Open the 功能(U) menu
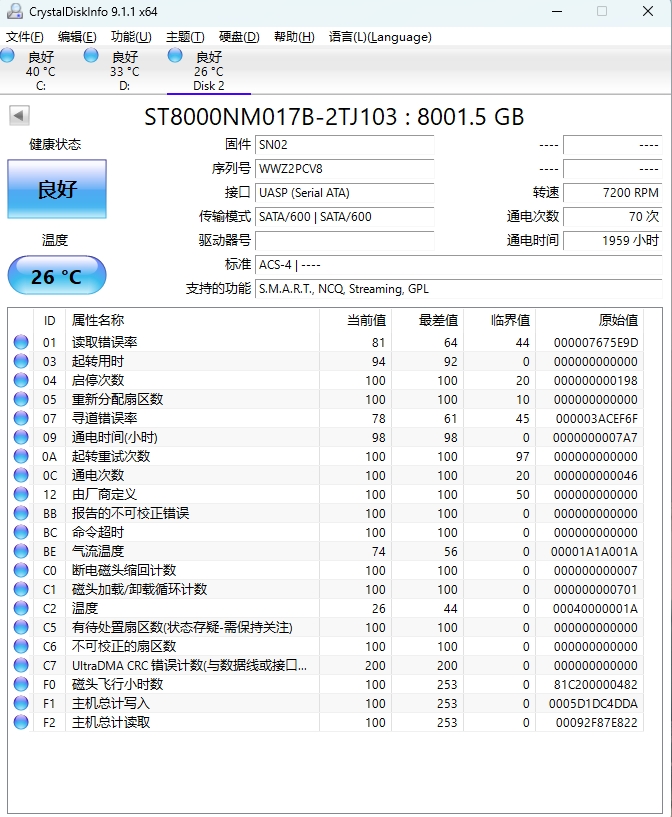 [131, 37]
